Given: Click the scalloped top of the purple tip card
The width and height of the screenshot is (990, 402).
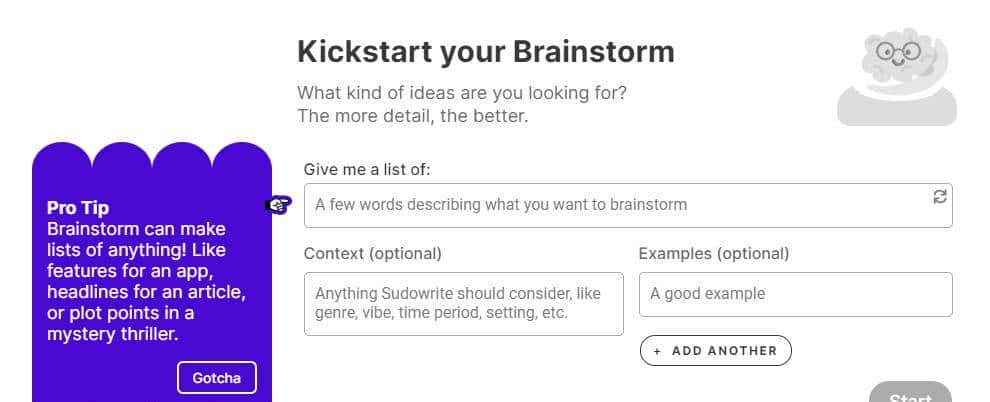Looking at the screenshot, I should coord(152,157).
